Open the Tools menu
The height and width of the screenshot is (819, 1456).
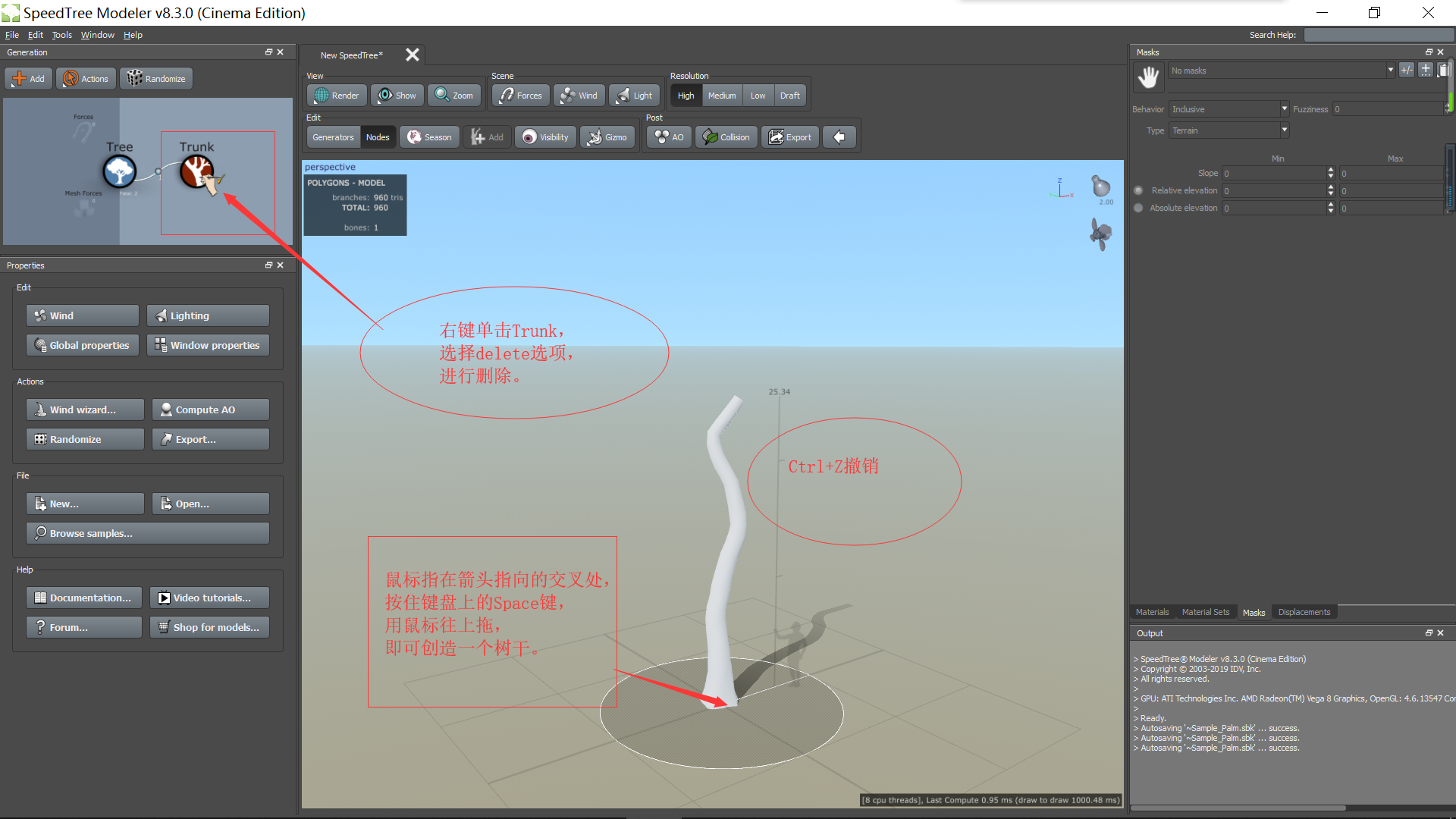coord(61,34)
